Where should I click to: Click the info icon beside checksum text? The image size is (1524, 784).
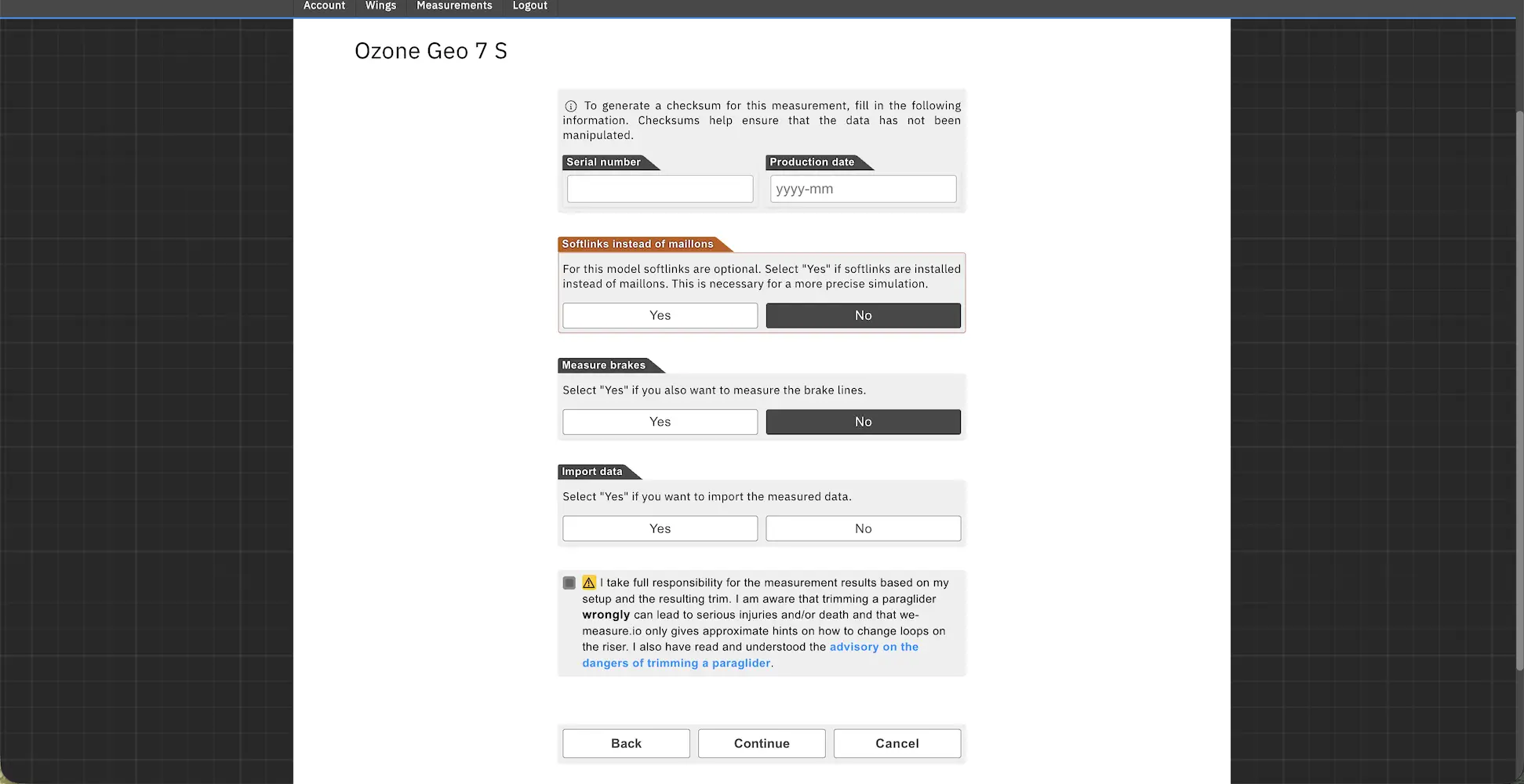click(571, 107)
